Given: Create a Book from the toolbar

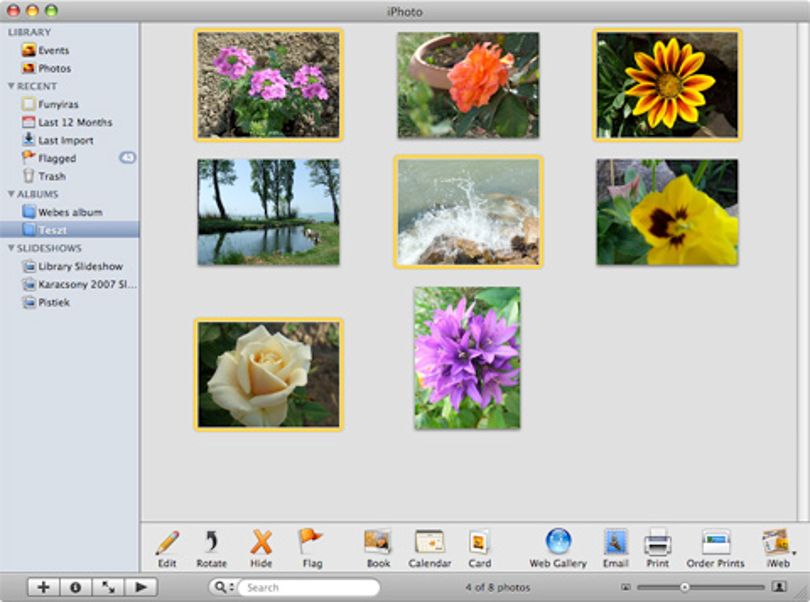Looking at the screenshot, I should pos(378,542).
